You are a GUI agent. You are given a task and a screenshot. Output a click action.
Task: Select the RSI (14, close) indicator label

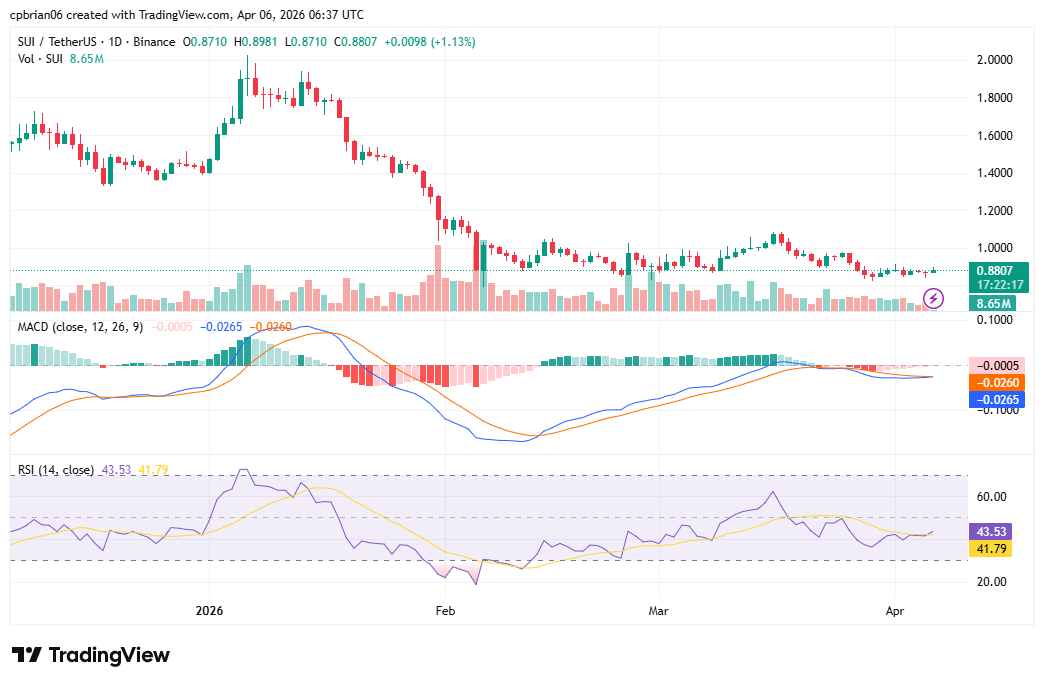[55, 469]
